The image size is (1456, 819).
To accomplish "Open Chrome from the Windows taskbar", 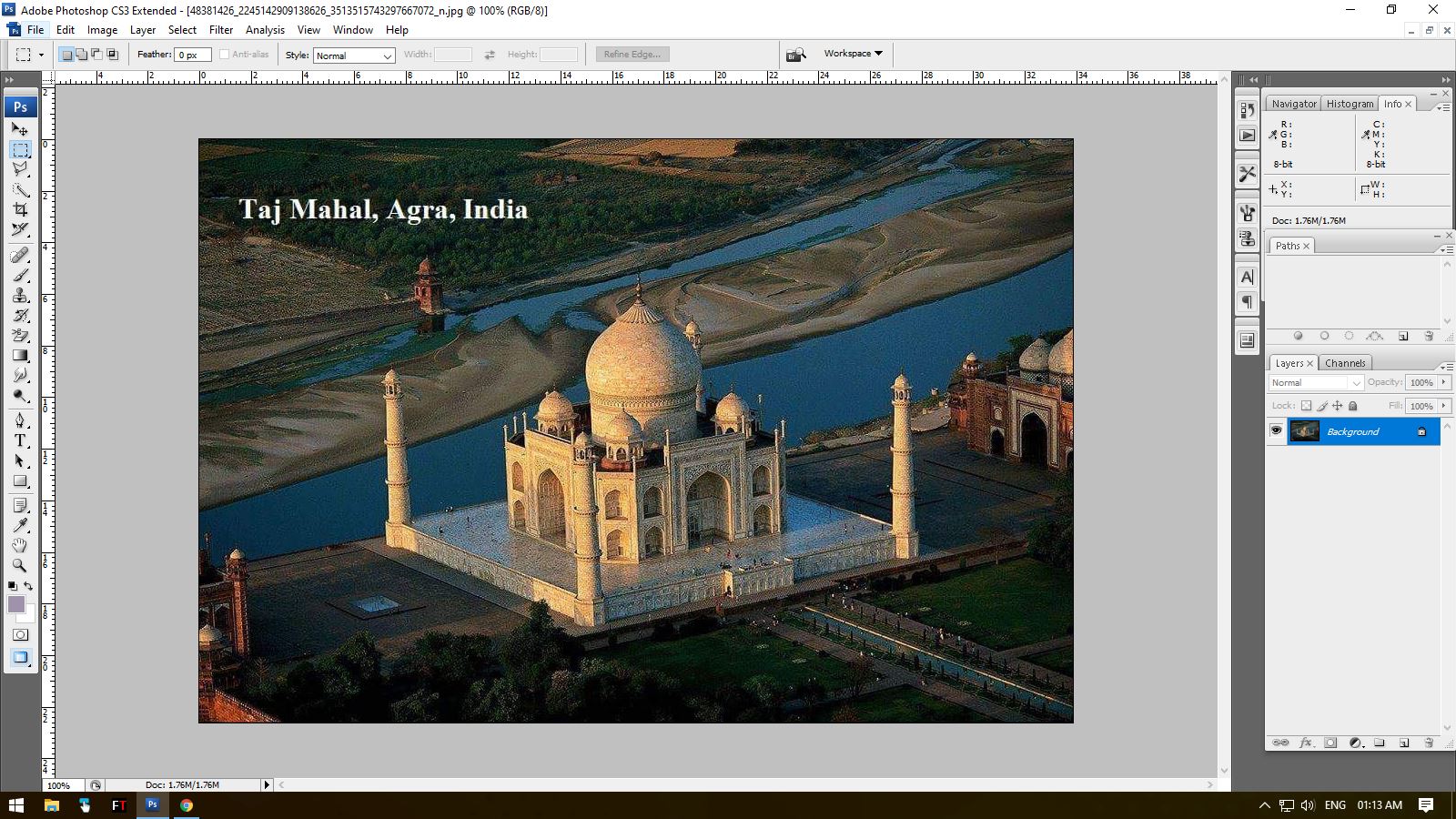I will pos(186,805).
